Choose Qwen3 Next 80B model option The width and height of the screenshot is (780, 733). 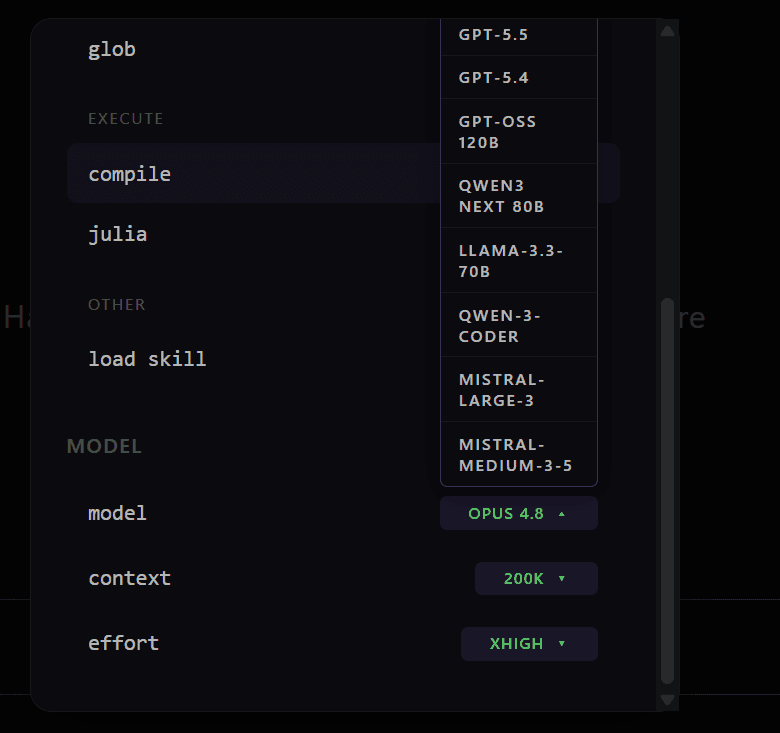click(x=519, y=196)
